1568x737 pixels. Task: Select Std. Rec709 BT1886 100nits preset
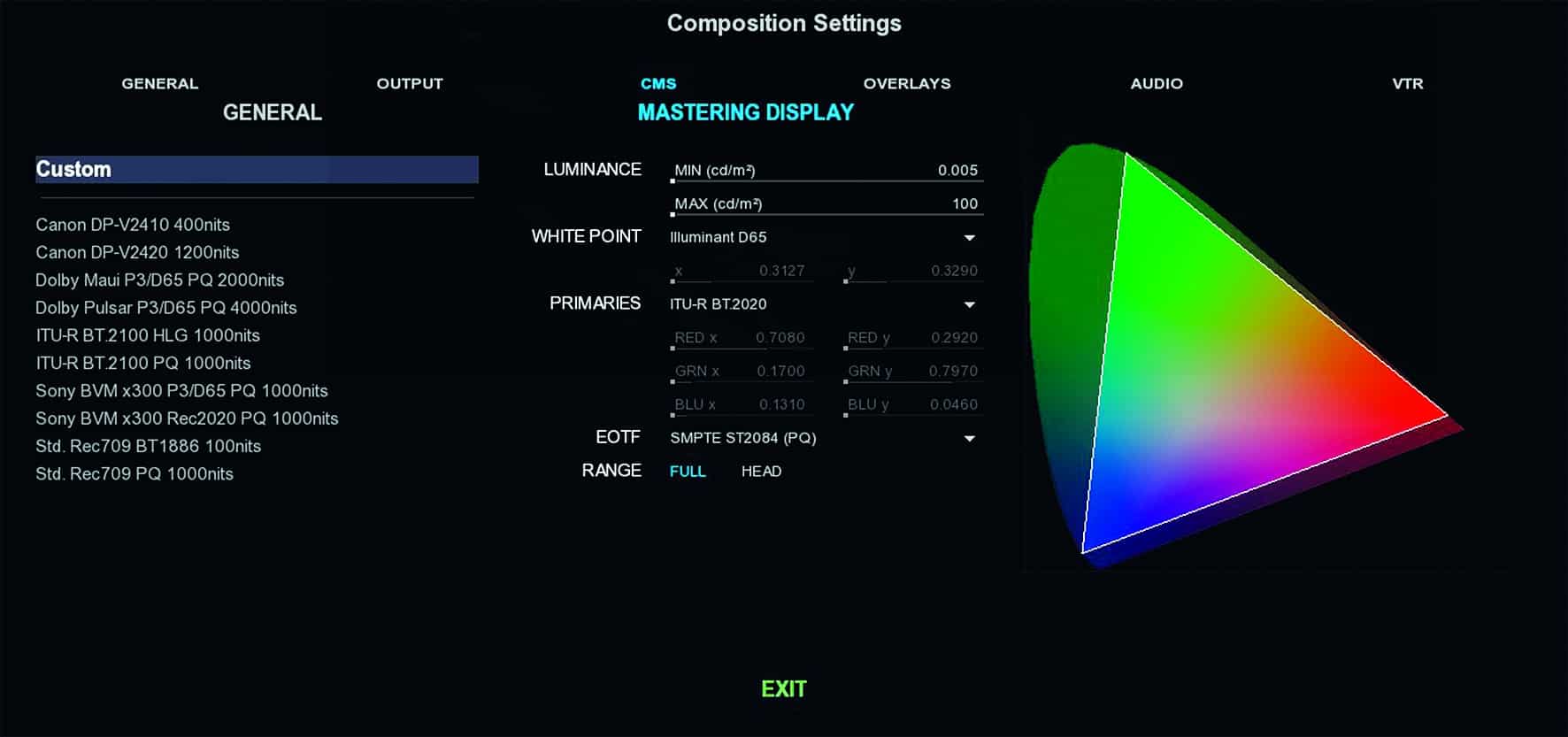[x=148, y=446]
